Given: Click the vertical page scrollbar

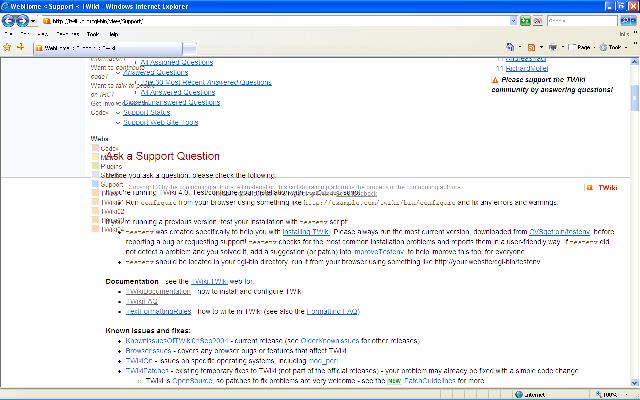Looking at the screenshot, I should 634,220.
